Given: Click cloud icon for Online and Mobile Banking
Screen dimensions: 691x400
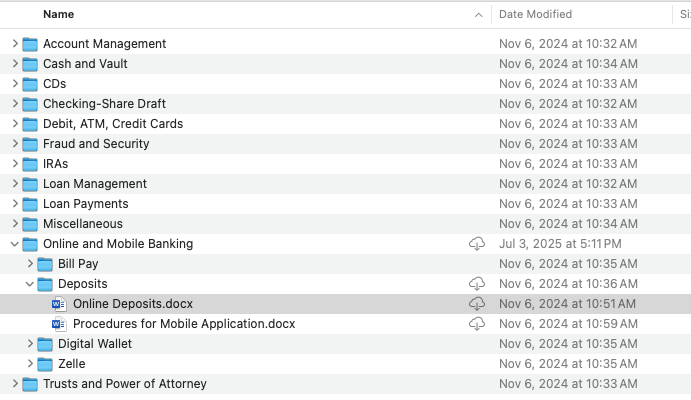Looking at the screenshot, I should click(477, 244).
